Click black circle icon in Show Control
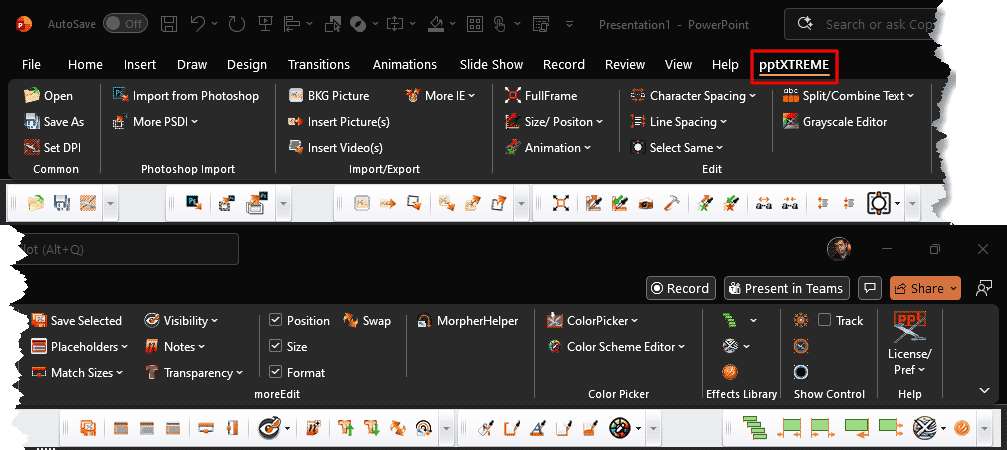1007x450 pixels. pyautogui.click(x=801, y=371)
